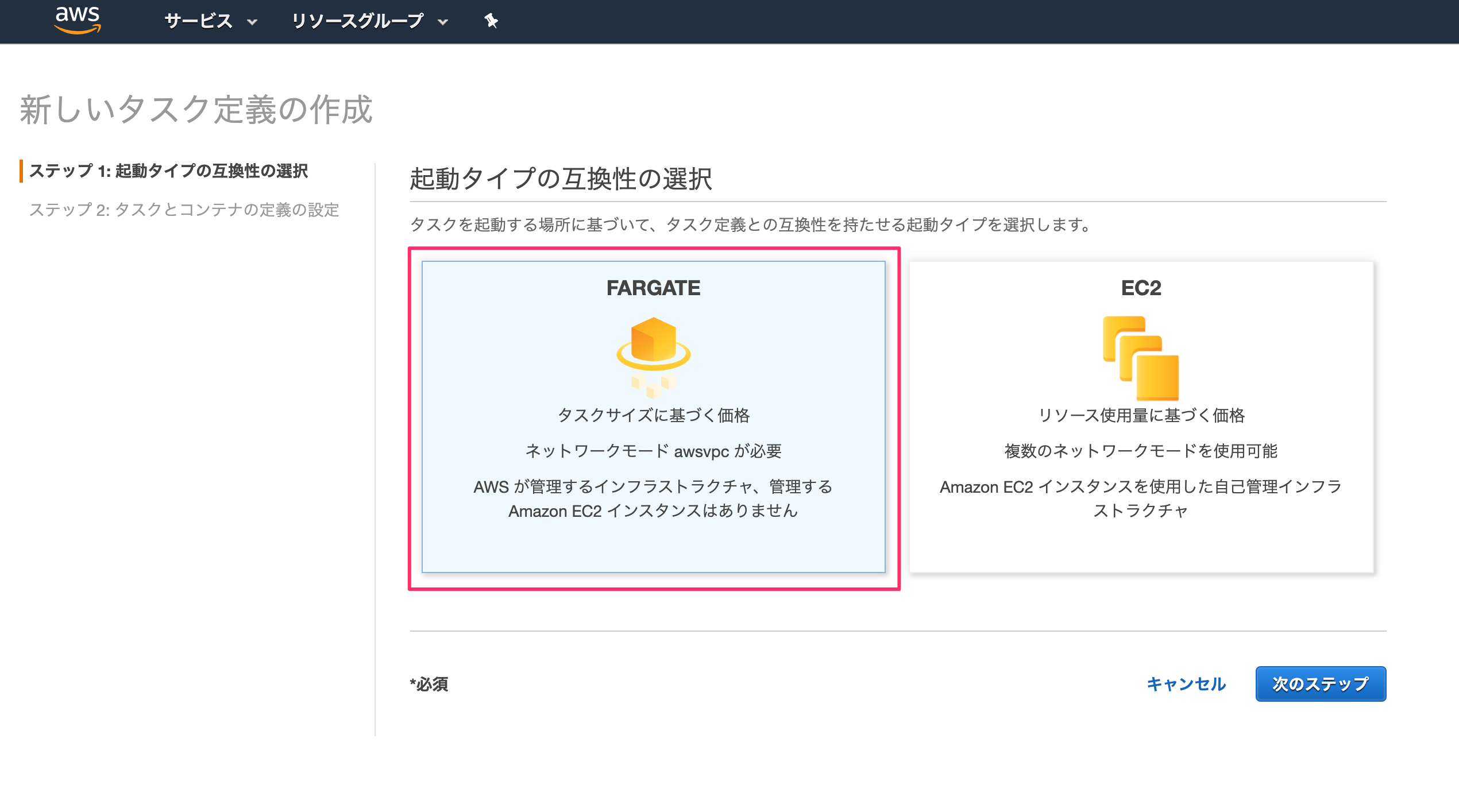1459x812 pixels.
Task: Expand the サービス dropdown chevron
Action: pos(252,22)
